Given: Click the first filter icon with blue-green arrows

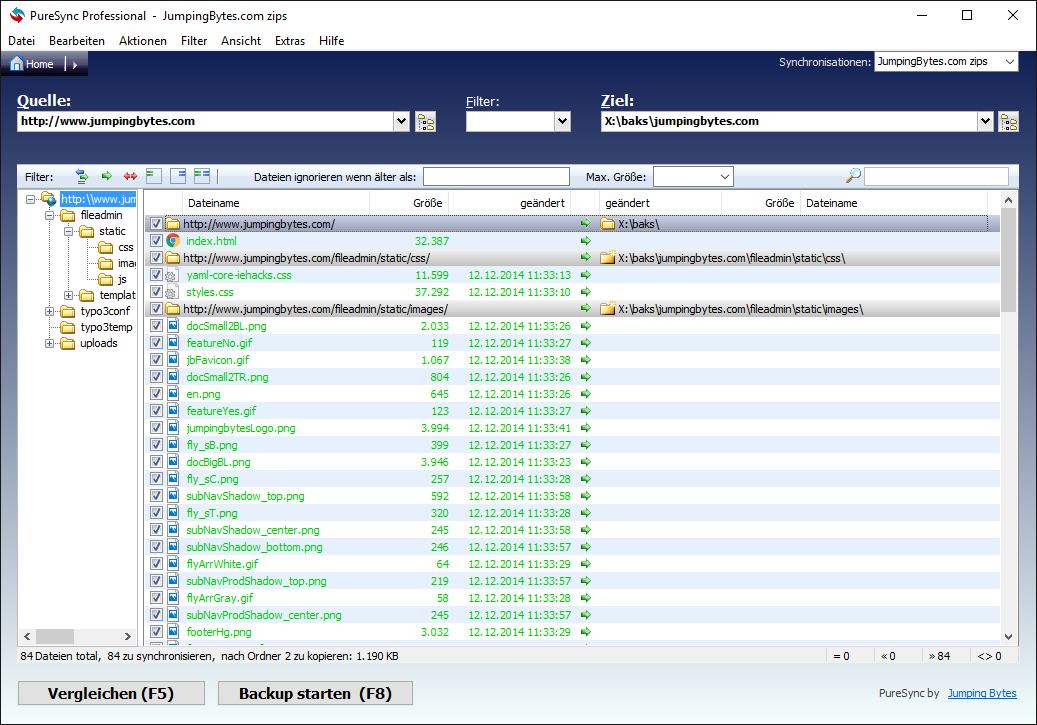Looking at the screenshot, I should tap(82, 176).
